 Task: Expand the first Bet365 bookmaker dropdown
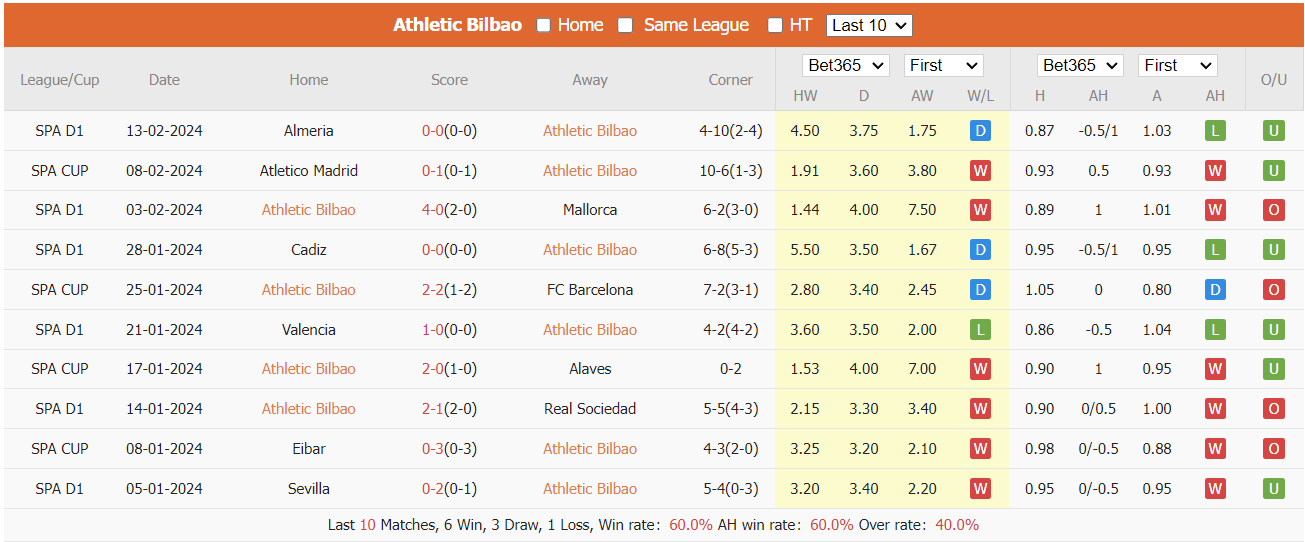tap(845, 65)
